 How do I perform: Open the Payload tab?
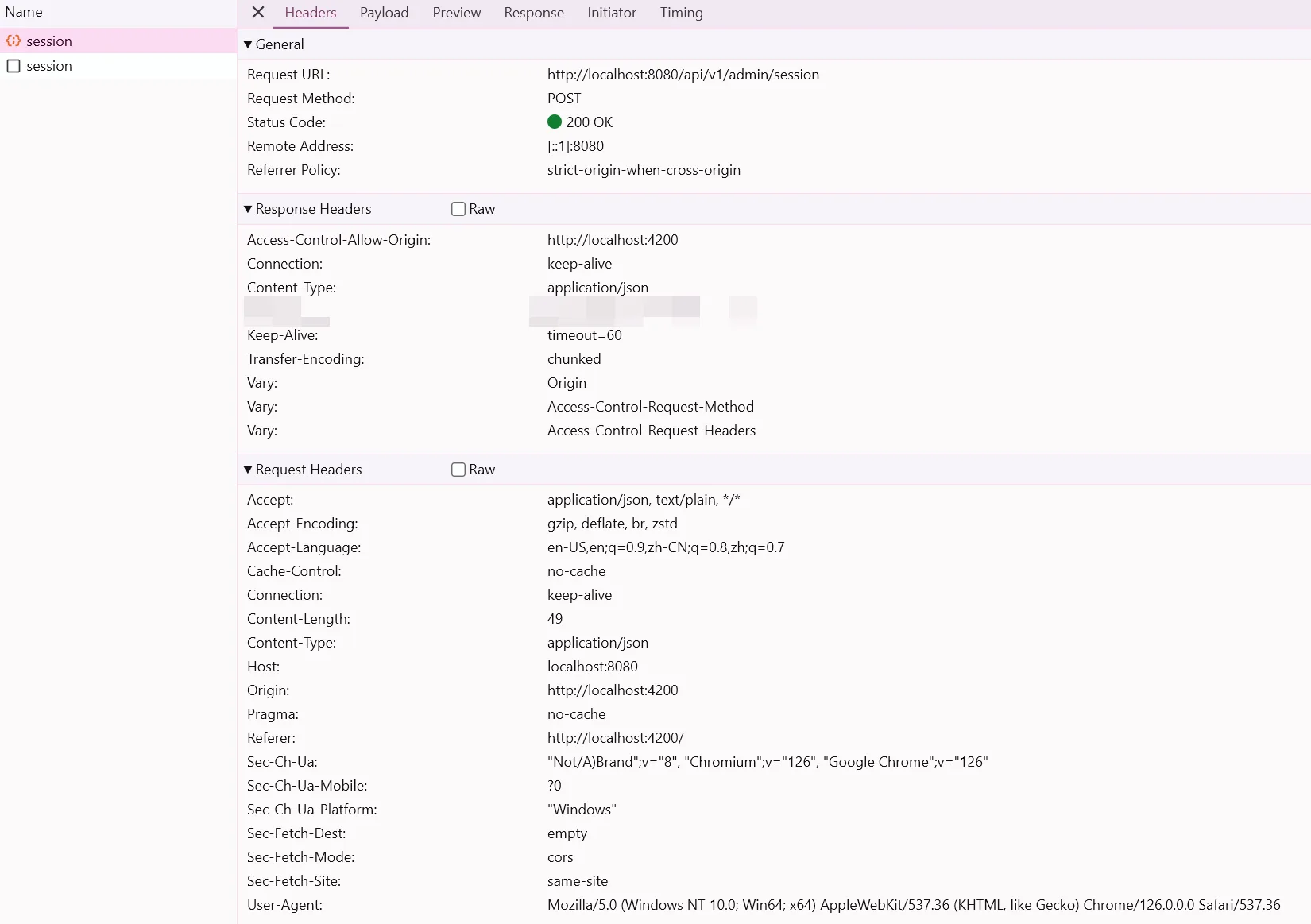[x=384, y=13]
